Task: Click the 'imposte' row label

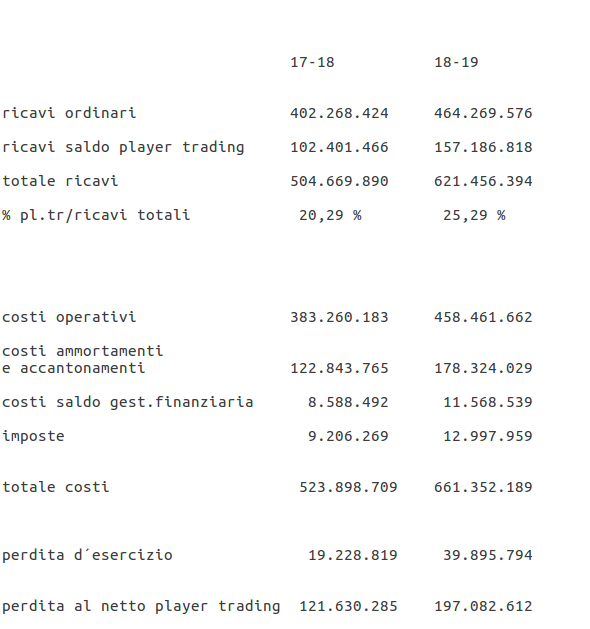Action: point(33,436)
